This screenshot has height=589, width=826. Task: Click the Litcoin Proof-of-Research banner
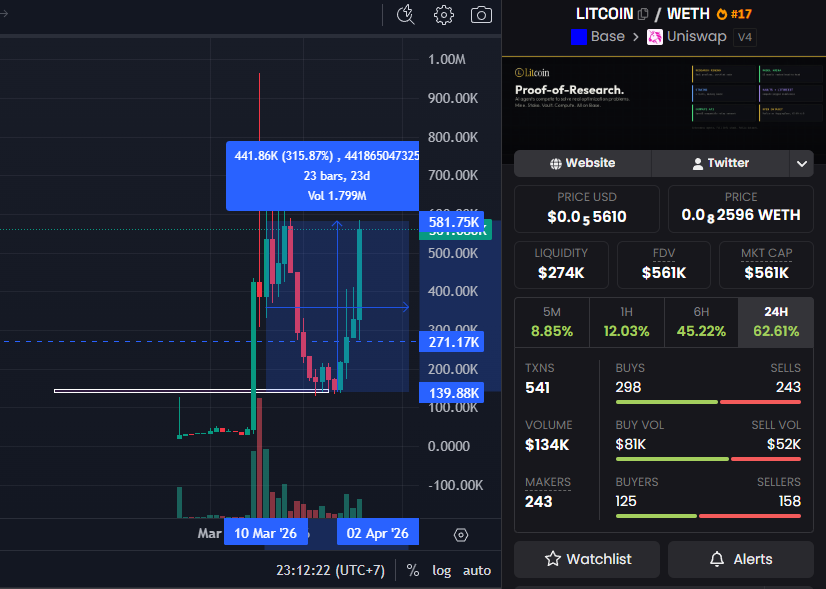664,103
